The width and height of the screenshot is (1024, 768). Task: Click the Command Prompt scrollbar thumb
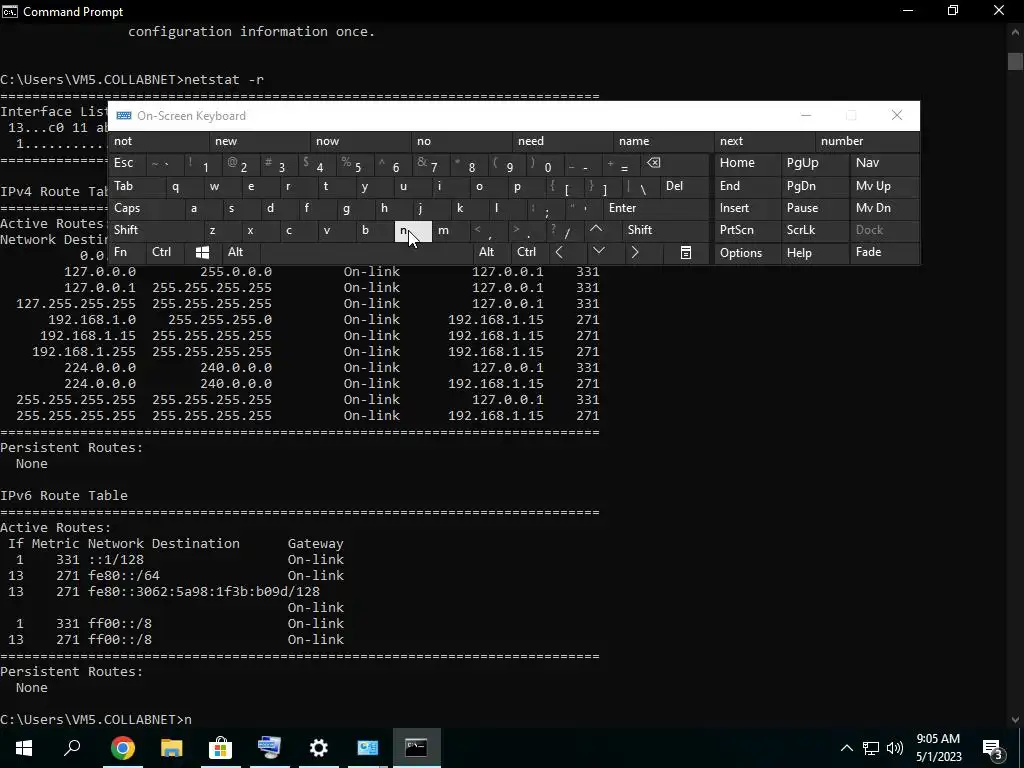[1014, 60]
